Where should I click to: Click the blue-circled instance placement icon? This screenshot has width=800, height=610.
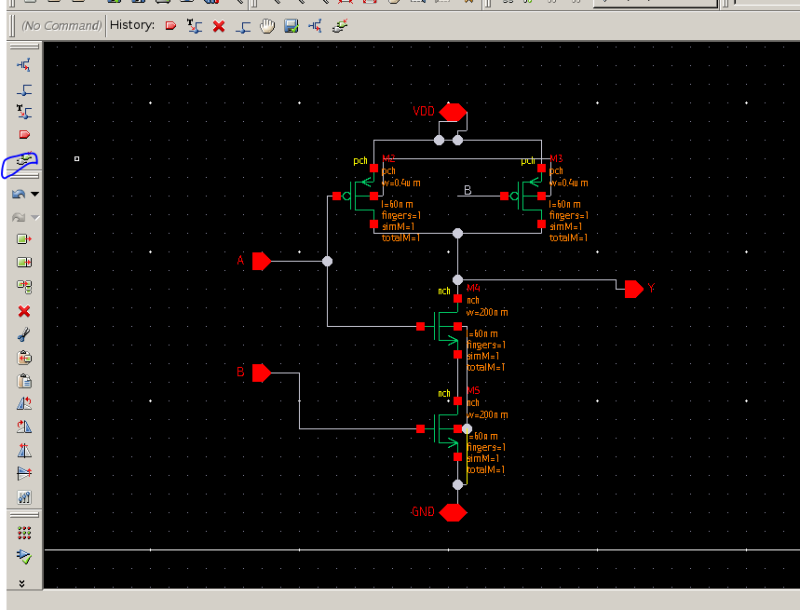(x=21, y=165)
